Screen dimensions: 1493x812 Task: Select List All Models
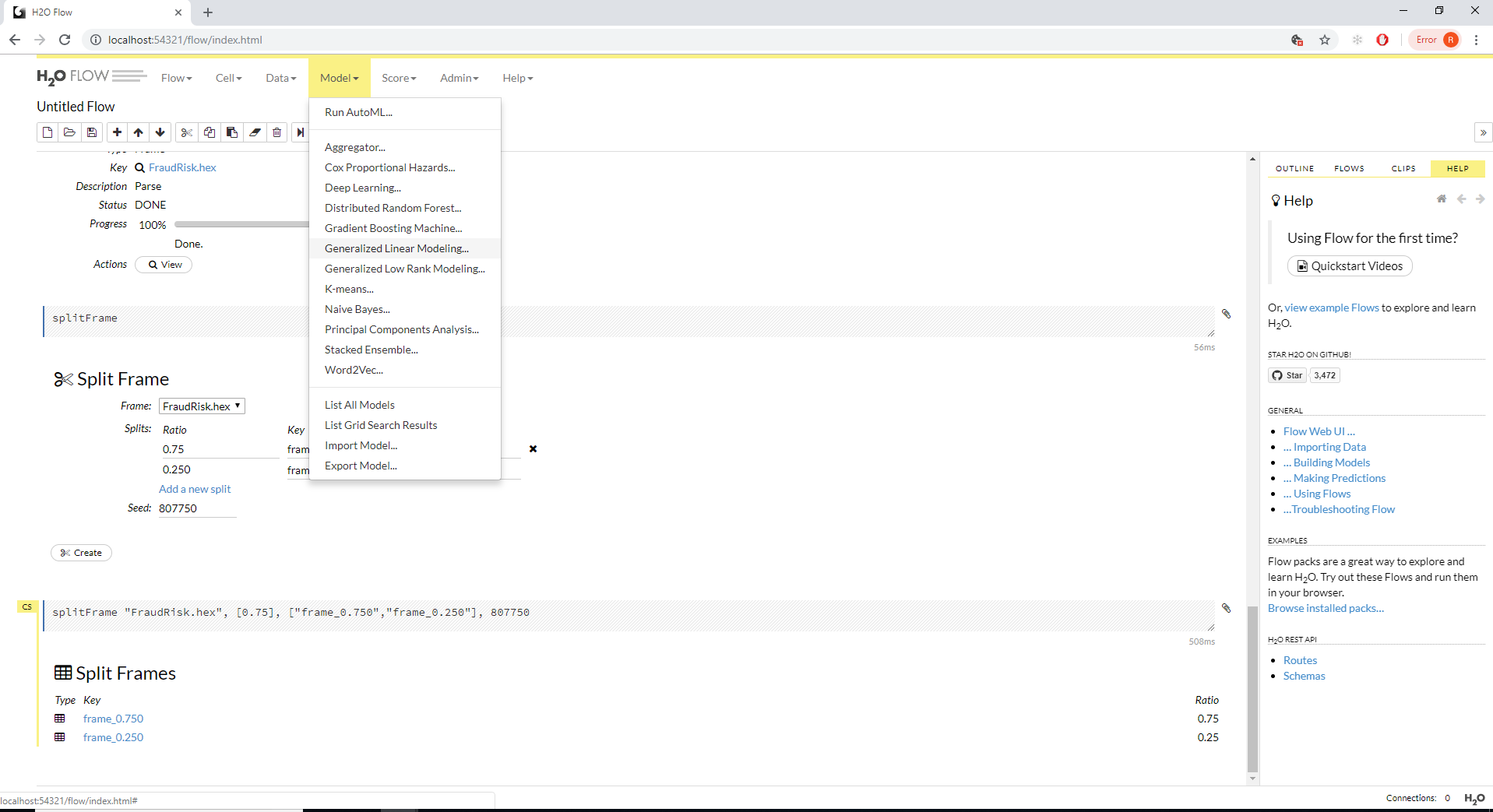point(404,405)
